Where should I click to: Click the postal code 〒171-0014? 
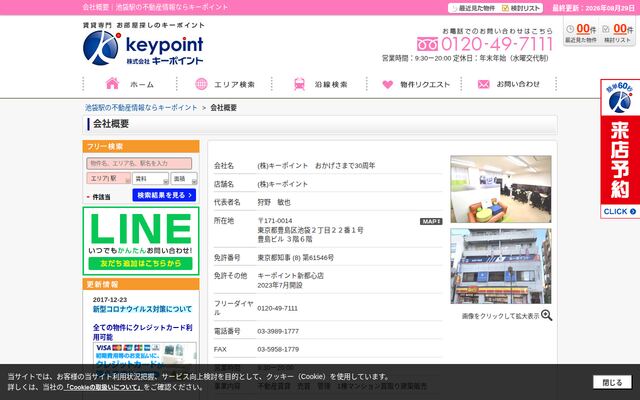pos(275,220)
